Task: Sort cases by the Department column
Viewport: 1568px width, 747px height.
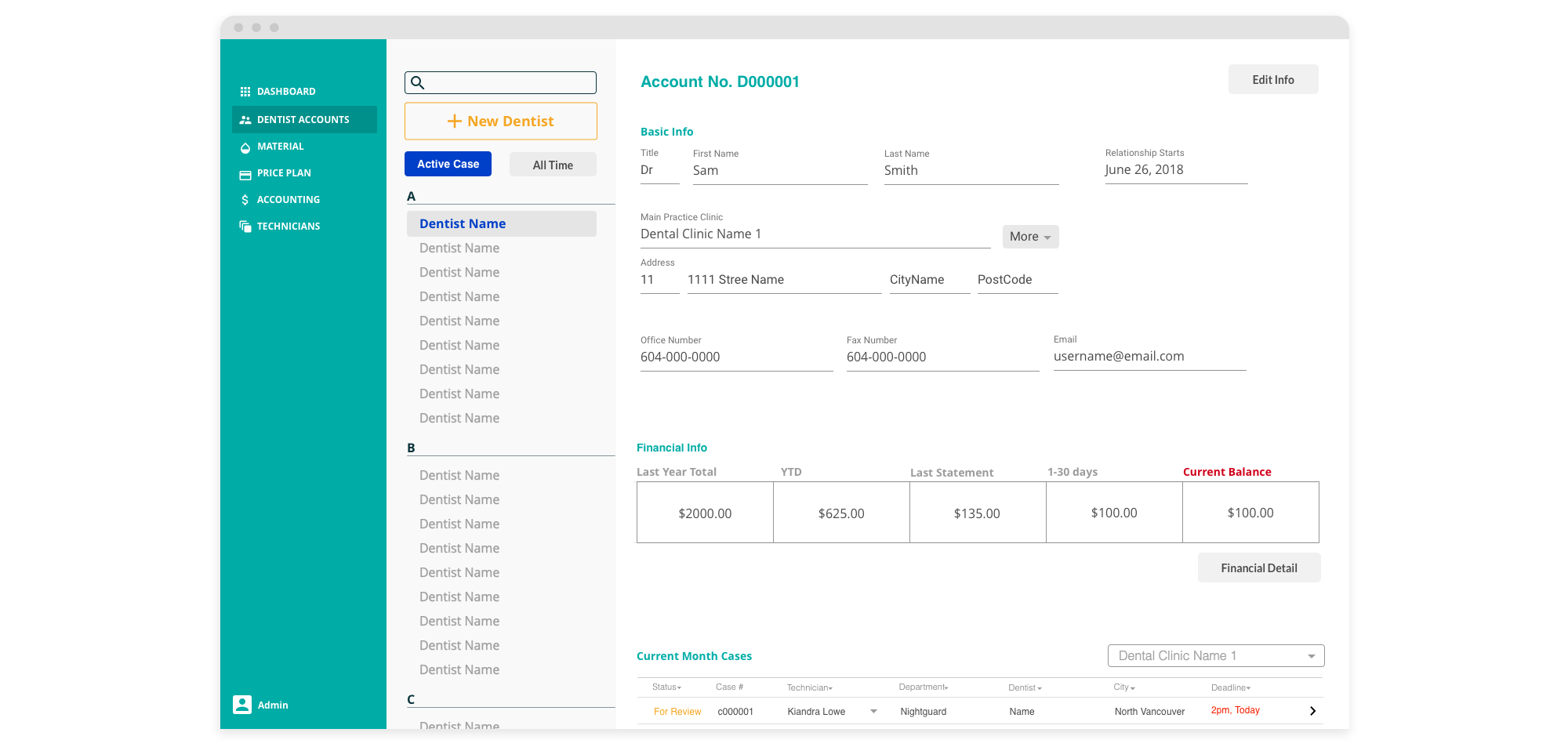Action: [x=924, y=687]
